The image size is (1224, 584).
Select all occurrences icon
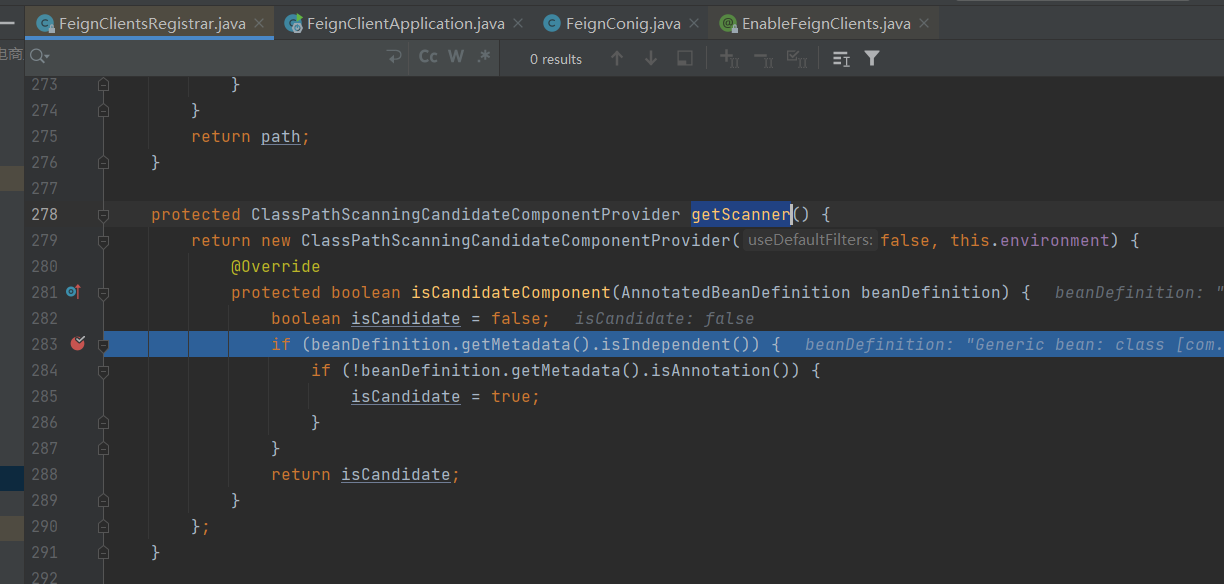pos(797,59)
